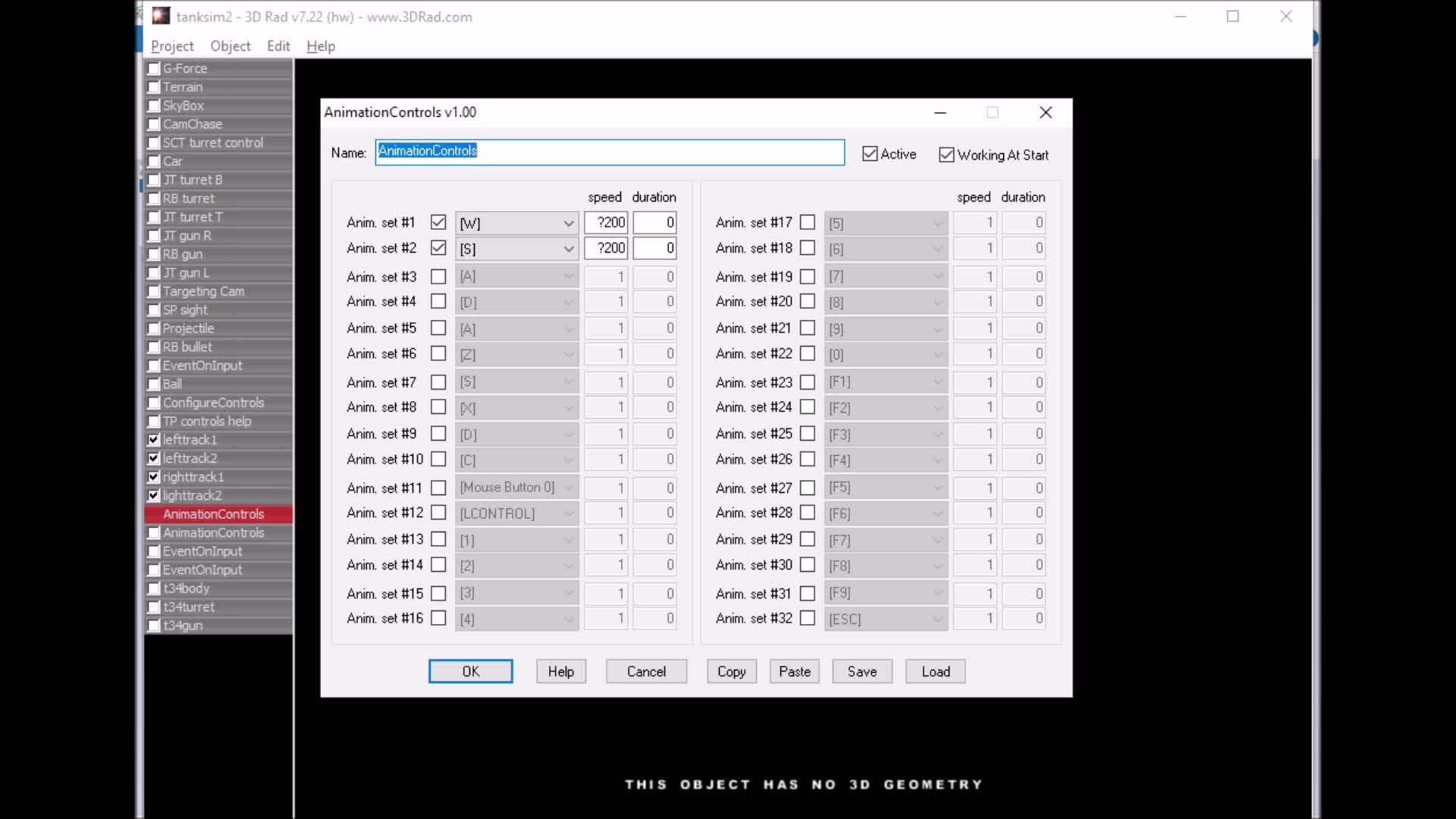The height and width of the screenshot is (819, 1456).
Task: Open the Project menu
Action: click(172, 46)
